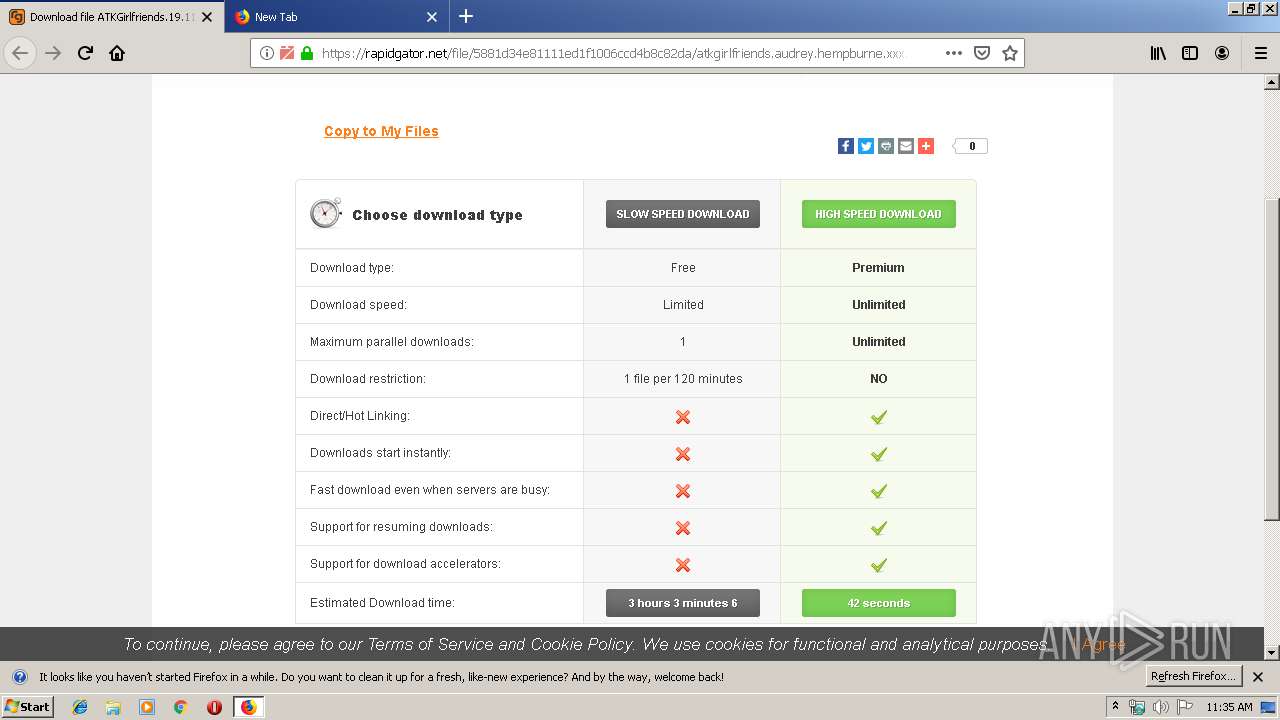Open the Firefox Library icon
This screenshot has width=1280, height=720.
[x=1158, y=53]
